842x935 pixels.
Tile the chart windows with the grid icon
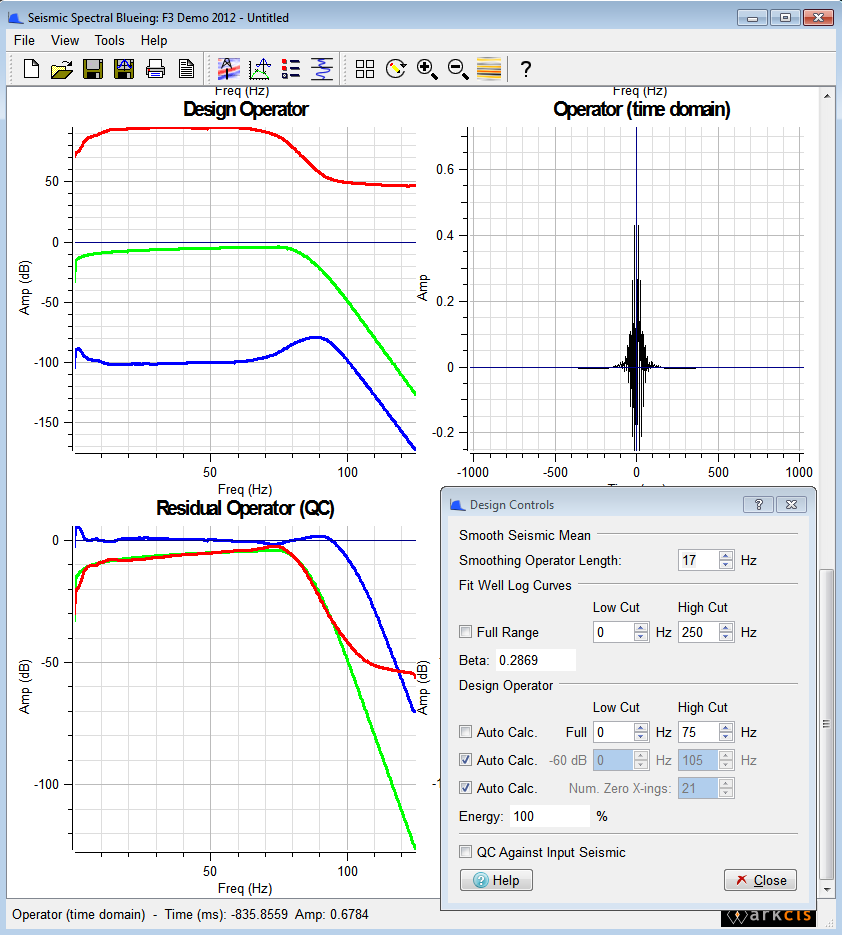[x=365, y=69]
